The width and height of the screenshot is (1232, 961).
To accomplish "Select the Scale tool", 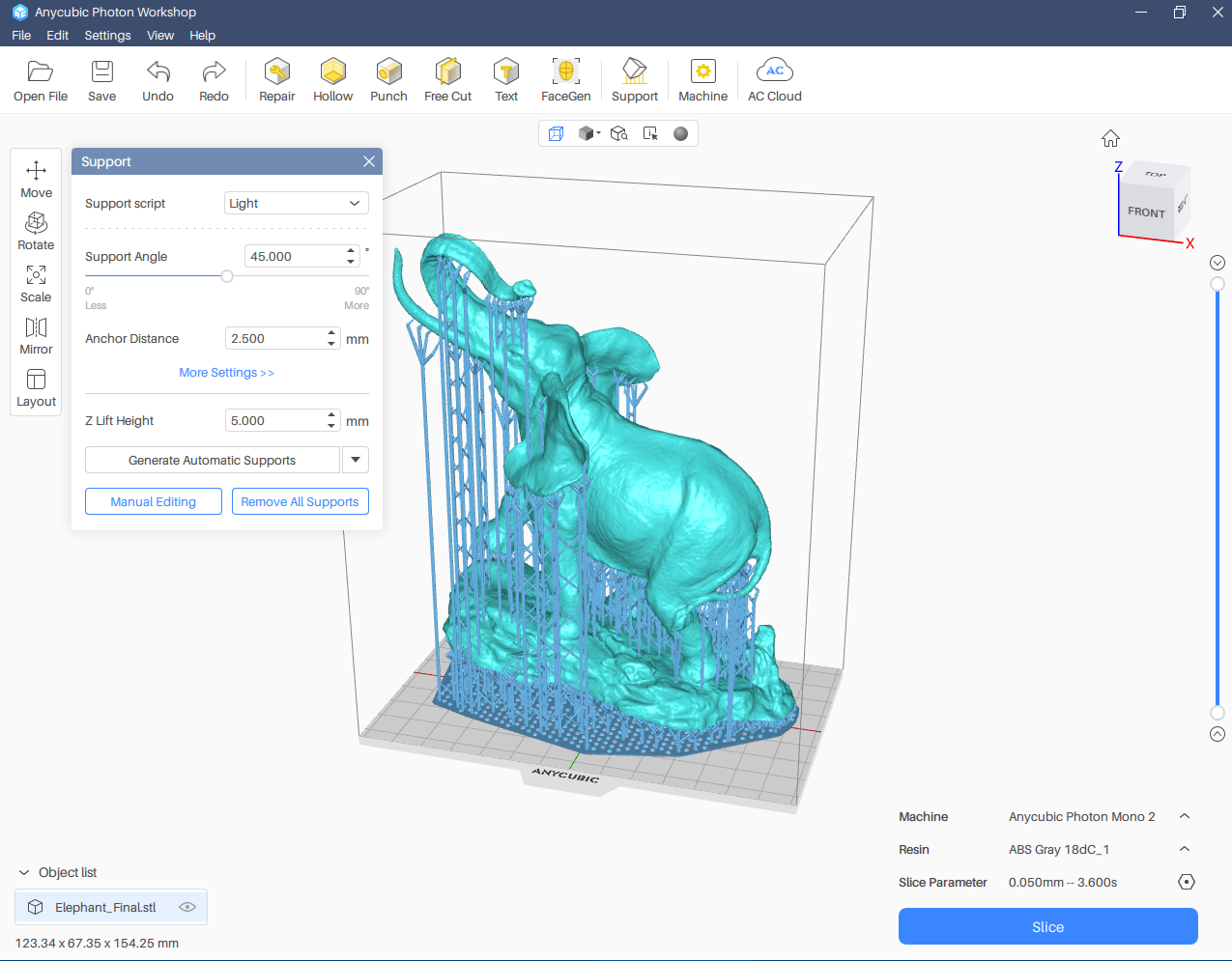I will point(36,283).
